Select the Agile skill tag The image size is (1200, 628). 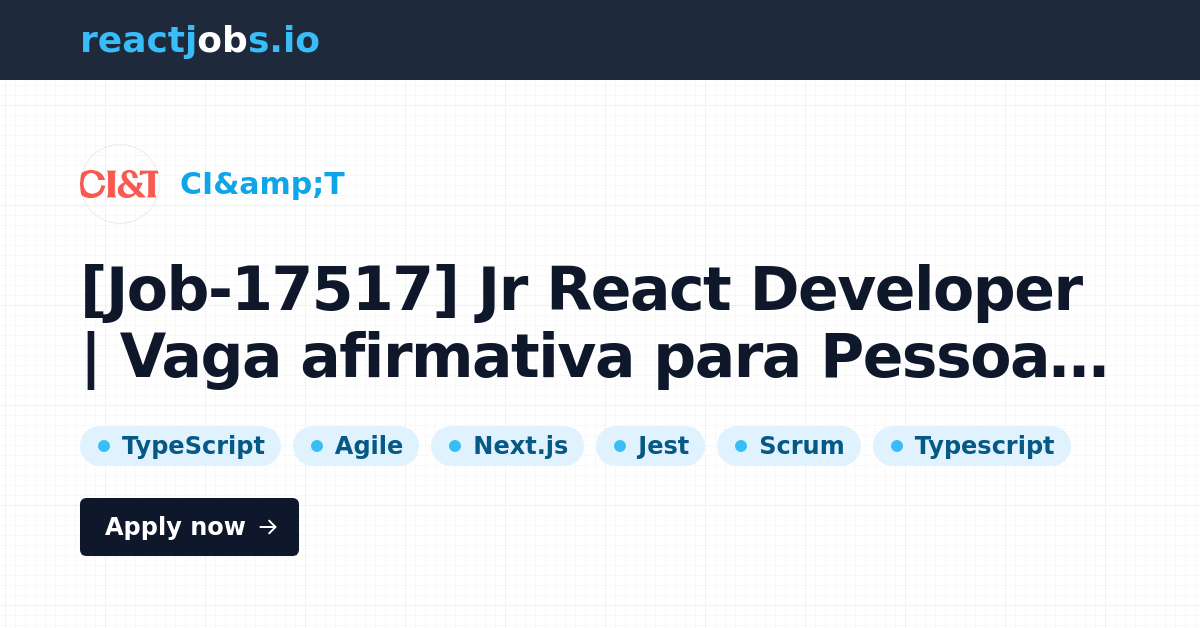click(x=356, y=445)
